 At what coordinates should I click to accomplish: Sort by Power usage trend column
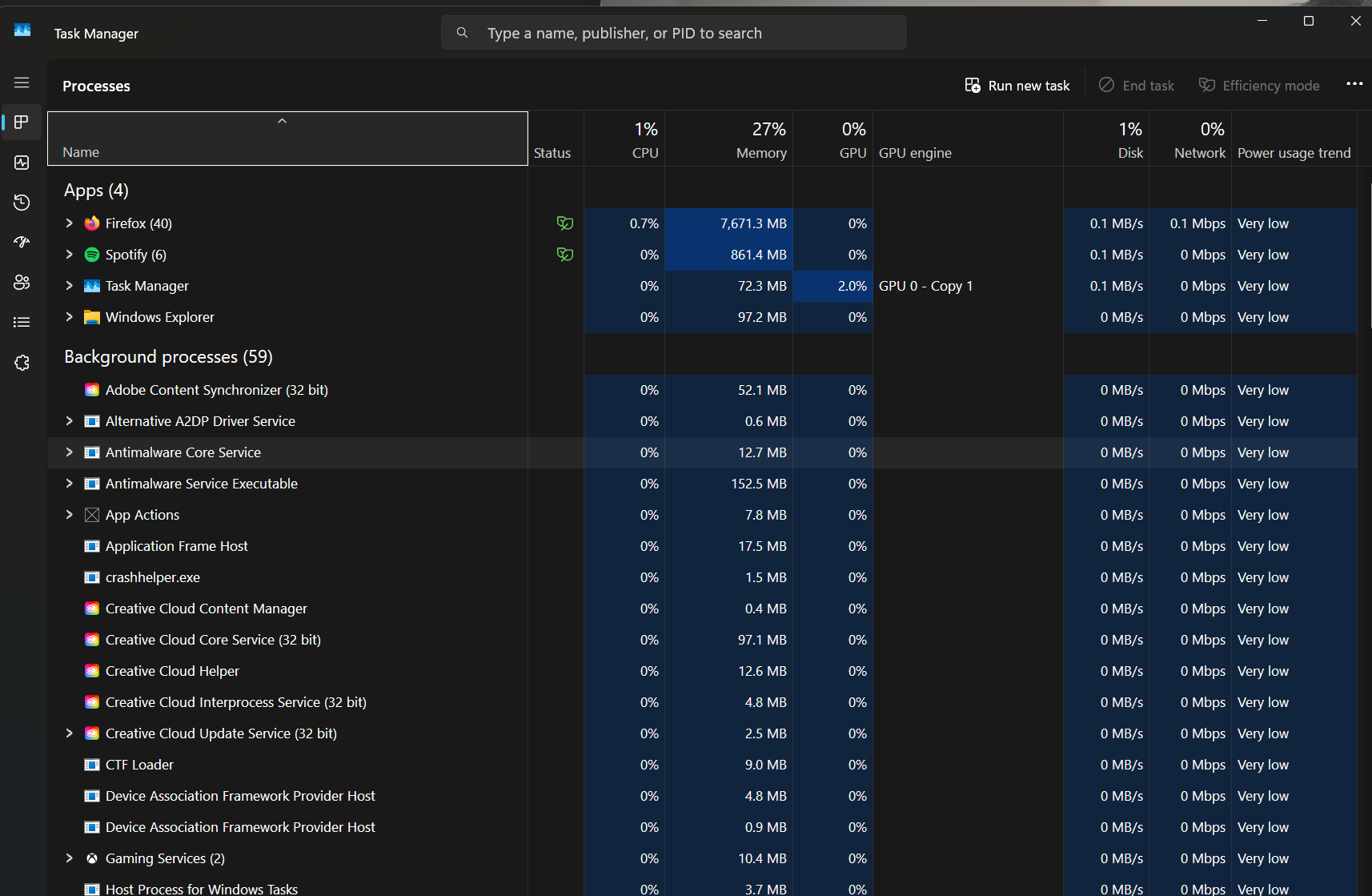pyautogui.click(x=1294, y=139)
